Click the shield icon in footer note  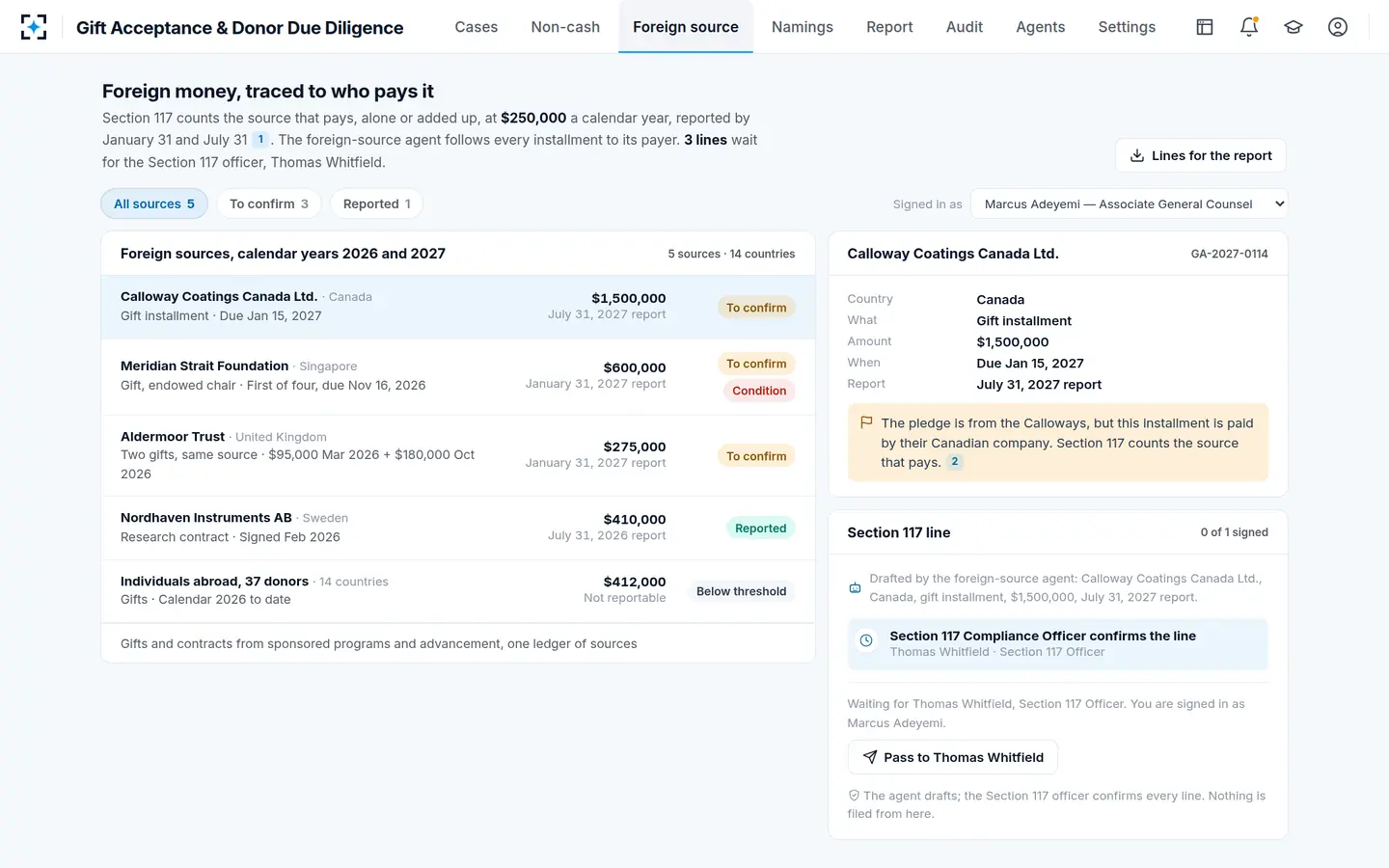[x=854, y=796]
